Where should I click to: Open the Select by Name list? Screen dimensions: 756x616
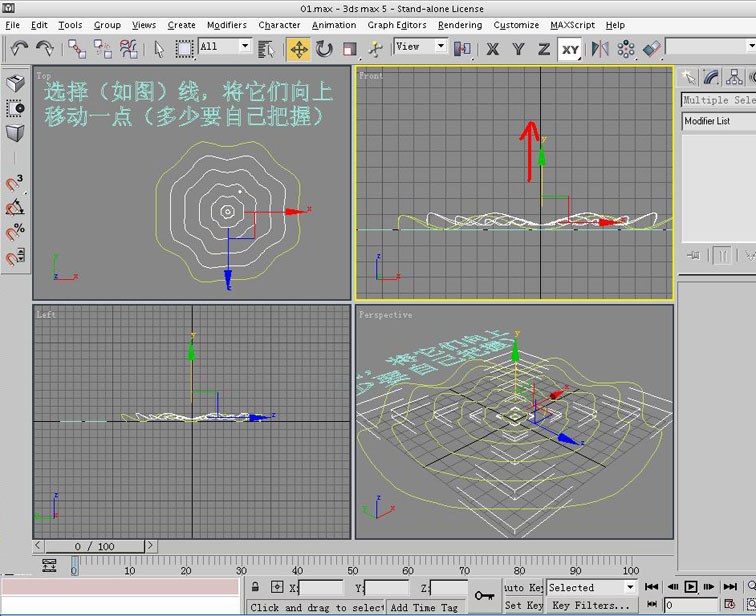[266, 49]
